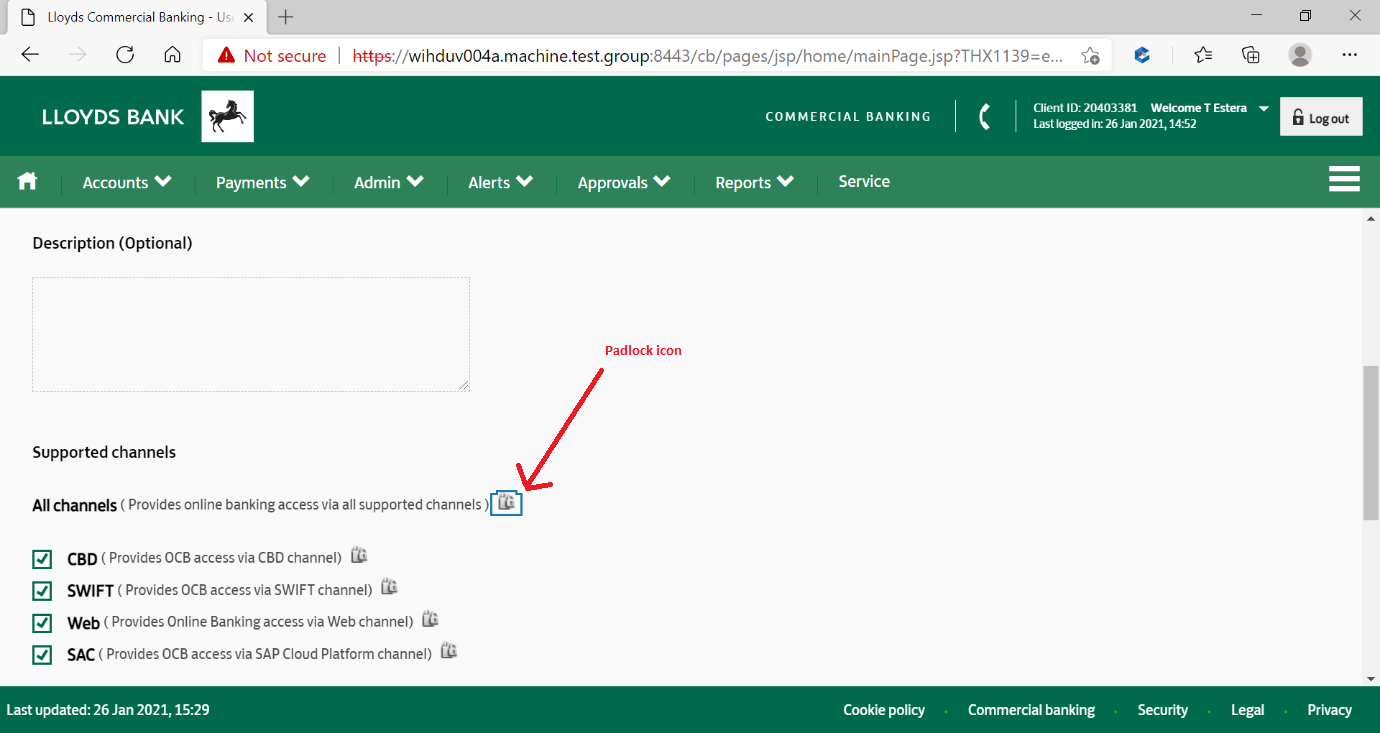Viewport: 1380px width, 733px height.
Task: Click the Lloyds Bank black horse logo
Action: coord(228,117)
